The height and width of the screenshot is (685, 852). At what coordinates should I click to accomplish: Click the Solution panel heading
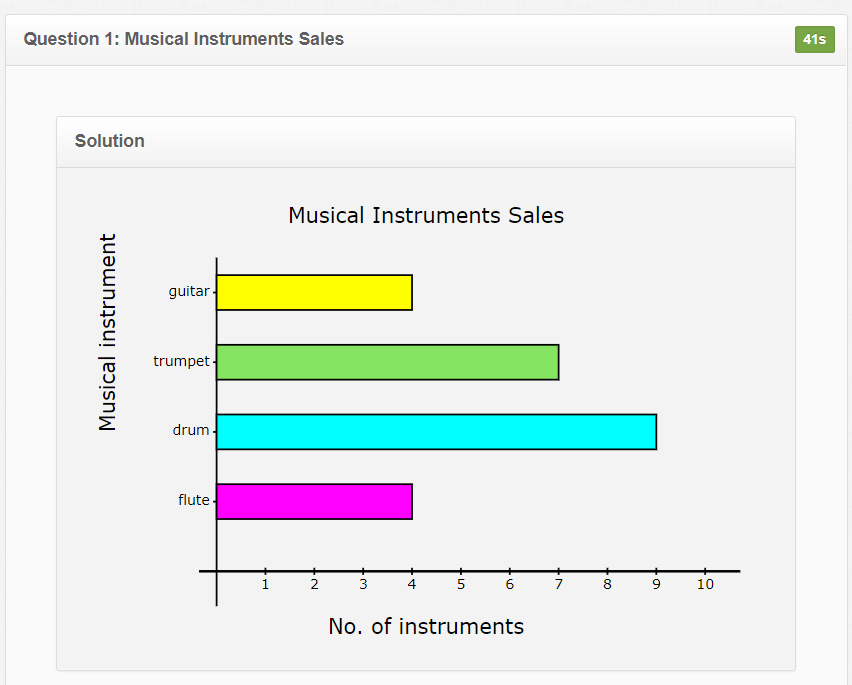(x=110, y=141)
